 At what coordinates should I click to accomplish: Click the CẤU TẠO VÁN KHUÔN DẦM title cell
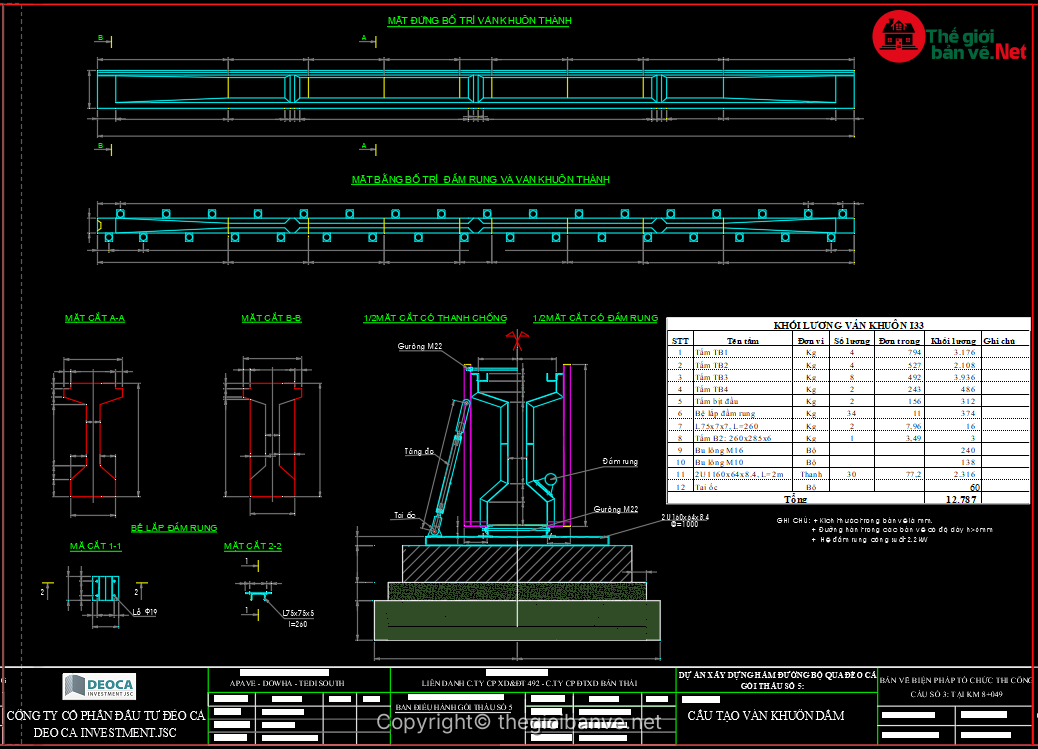click(766, 716)
